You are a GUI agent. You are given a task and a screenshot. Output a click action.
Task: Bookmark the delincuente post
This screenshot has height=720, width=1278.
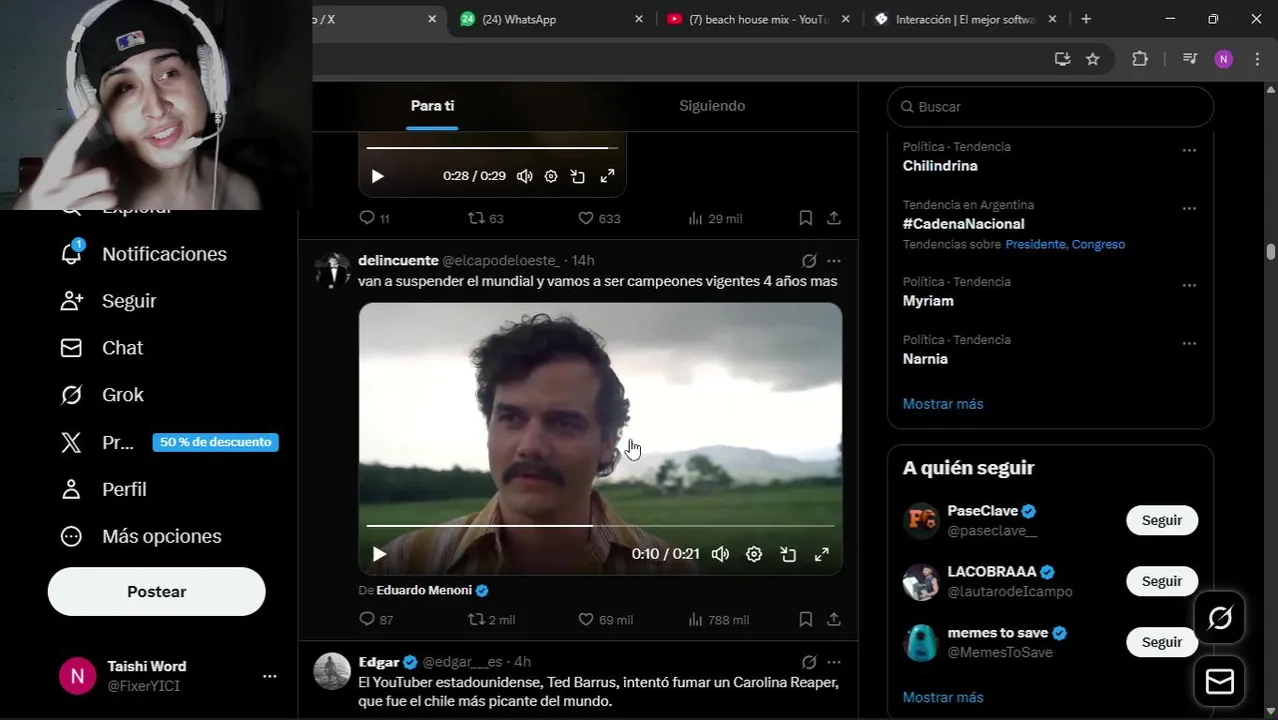[x=806, y=620]
